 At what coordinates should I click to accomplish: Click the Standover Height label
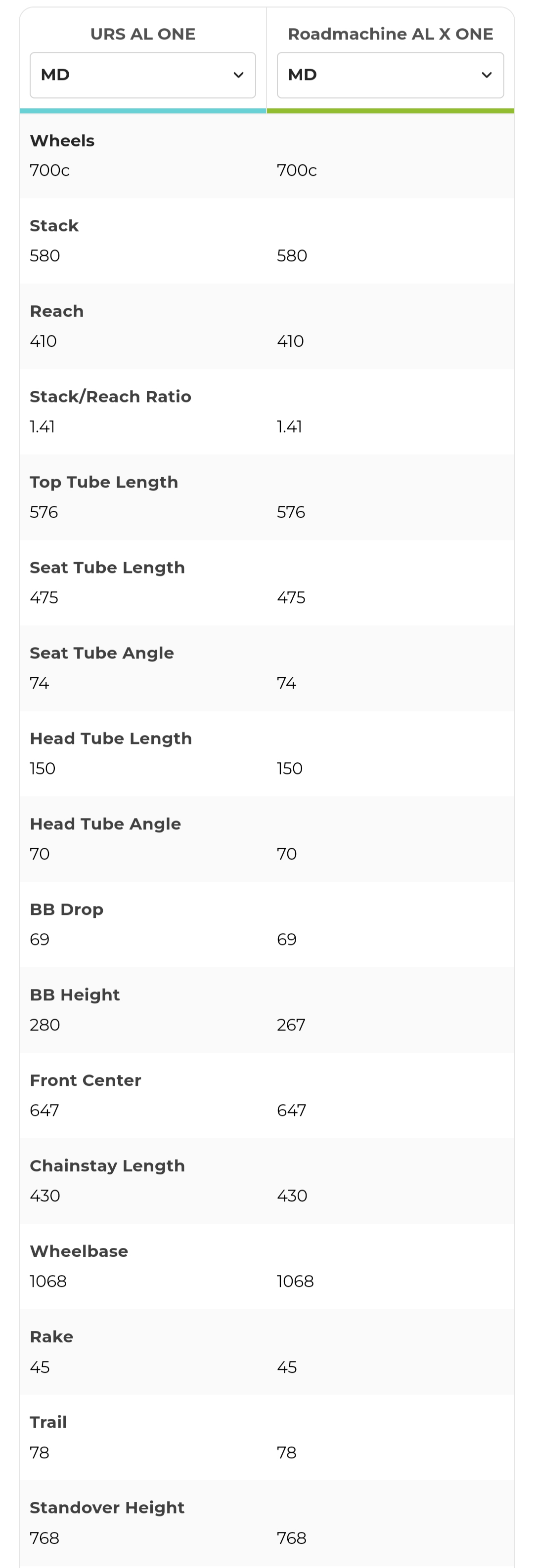coord(107,1508)
